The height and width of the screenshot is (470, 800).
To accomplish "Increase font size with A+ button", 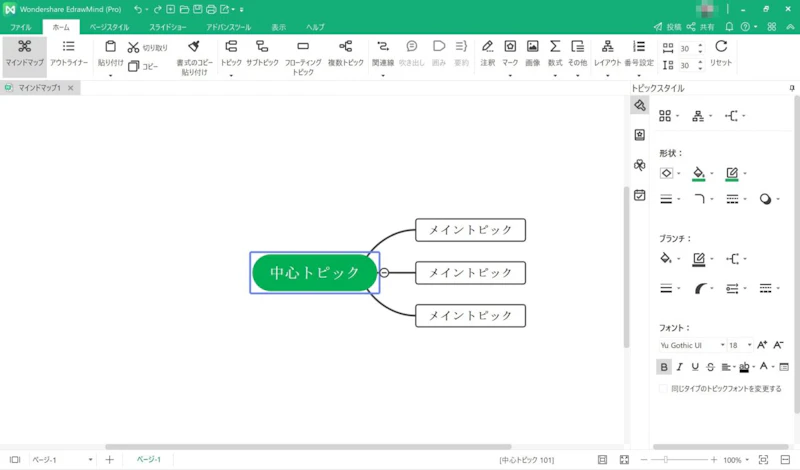I will pyautogui.click(x=762, y=345).
